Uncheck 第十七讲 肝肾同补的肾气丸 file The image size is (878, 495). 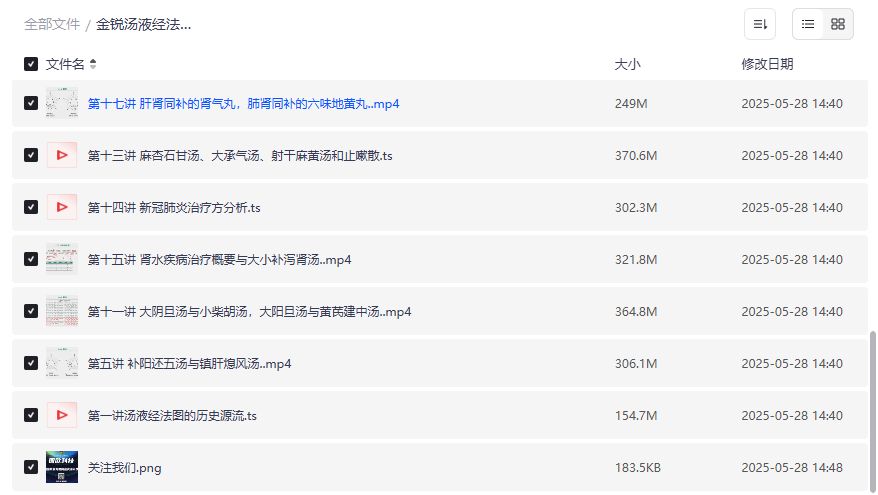tap(31, 103)
